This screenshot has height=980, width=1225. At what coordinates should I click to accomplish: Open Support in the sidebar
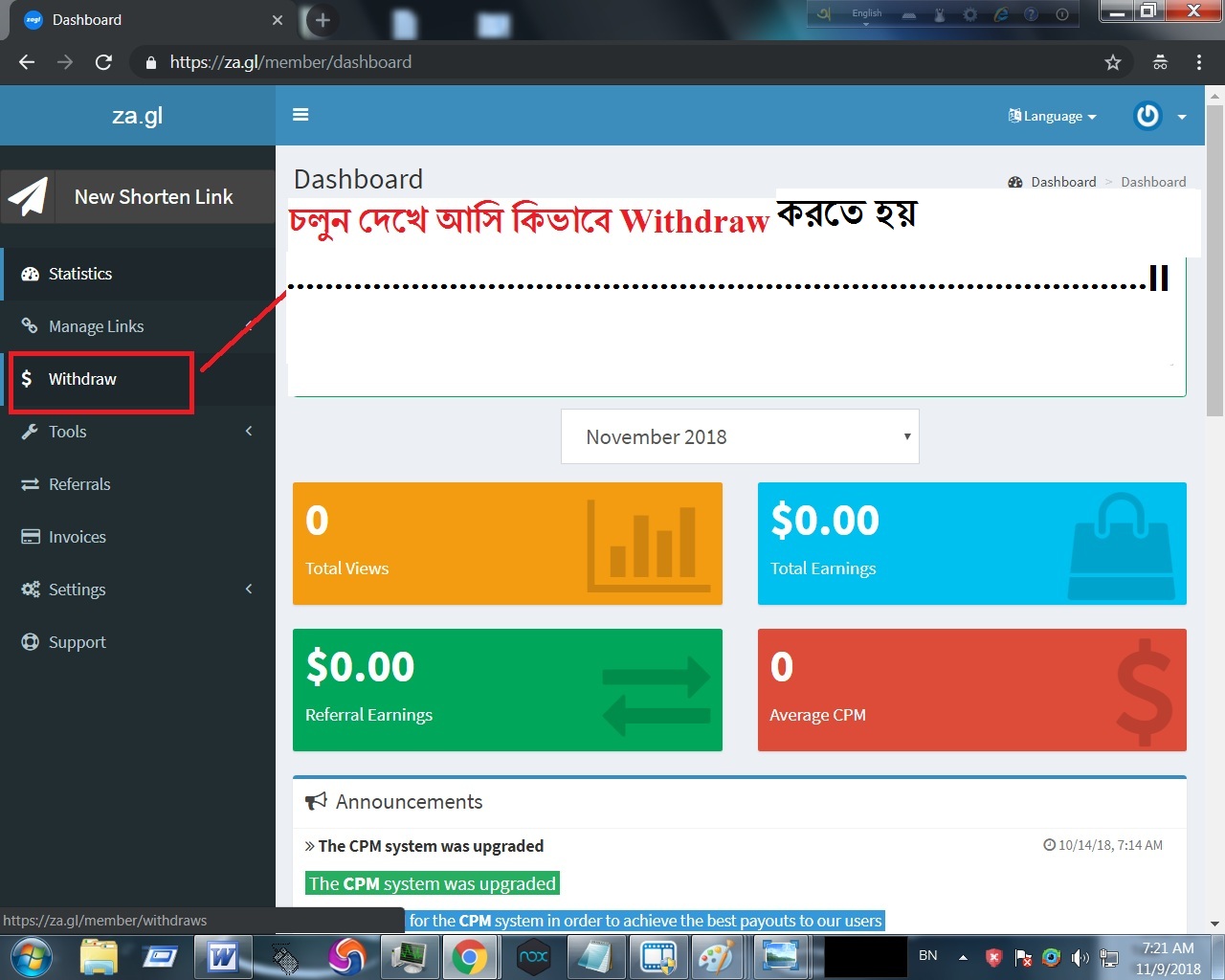[138, 642]
